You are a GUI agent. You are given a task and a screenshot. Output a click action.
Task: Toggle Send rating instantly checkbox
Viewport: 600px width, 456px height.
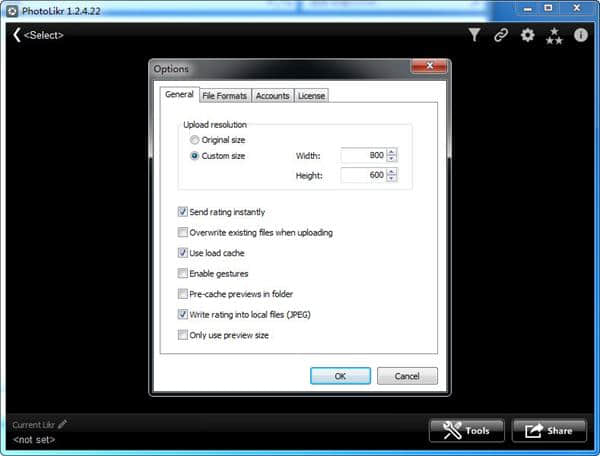tap(182, 212)
